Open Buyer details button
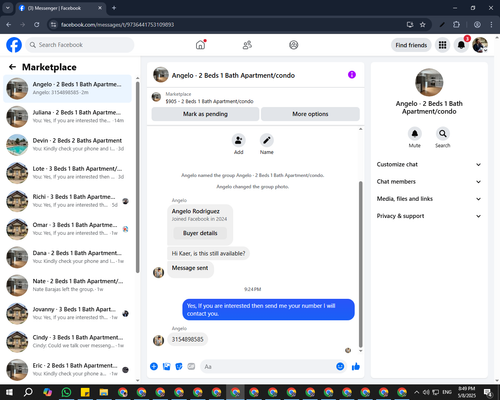500x400 pixels. tap(200, 233)
